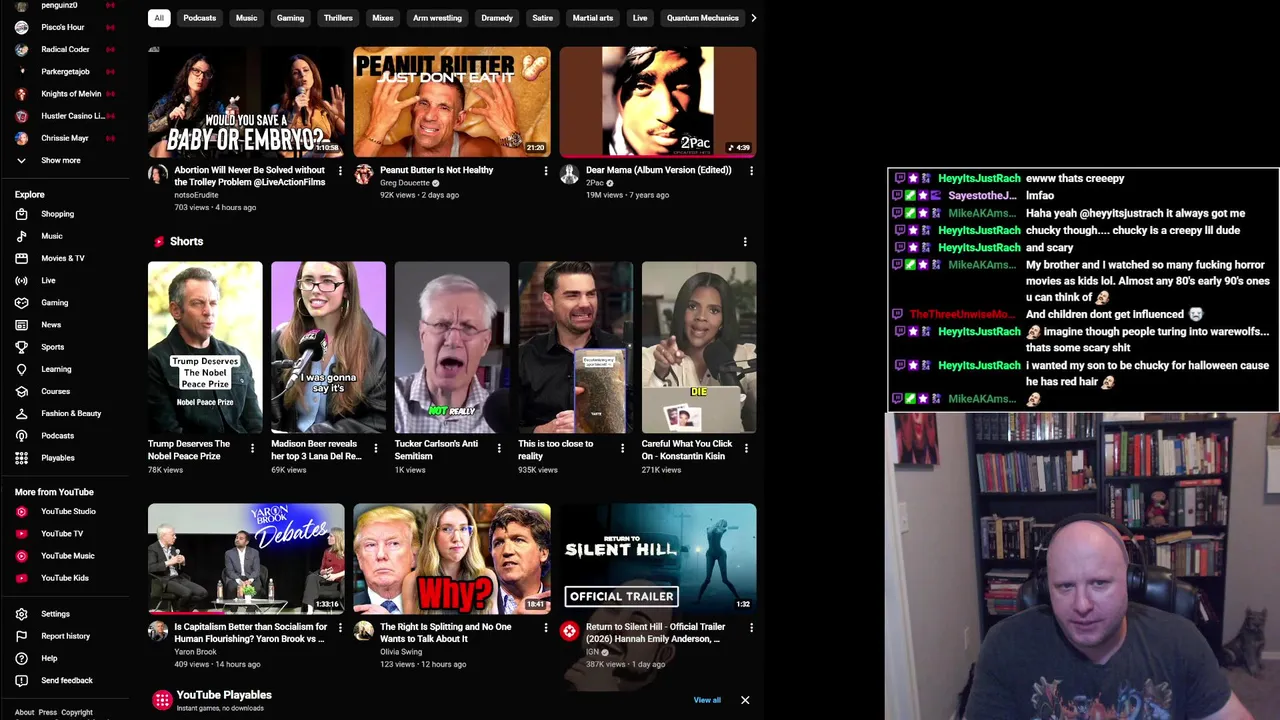1280x720 pixels.
Task: Click the video title "Is Capitalism Better than Socialism"
Action: pos(251,633)
